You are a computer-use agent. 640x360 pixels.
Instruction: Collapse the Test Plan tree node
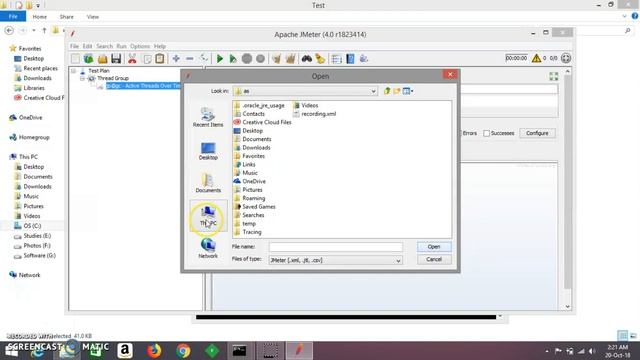click(74, 71)
